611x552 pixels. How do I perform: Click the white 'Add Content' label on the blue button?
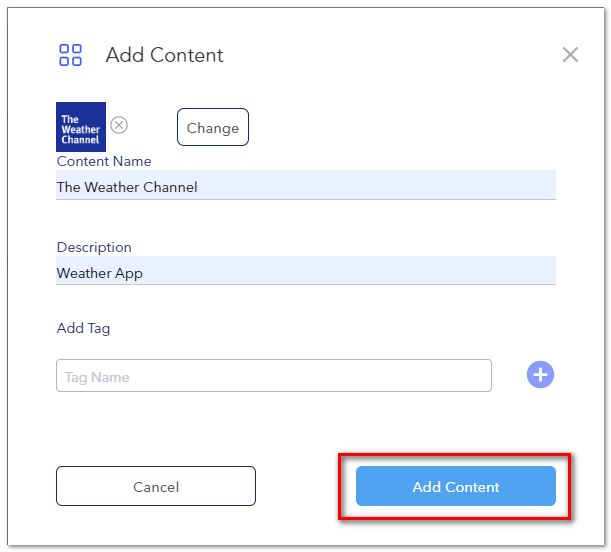[456, 487]
